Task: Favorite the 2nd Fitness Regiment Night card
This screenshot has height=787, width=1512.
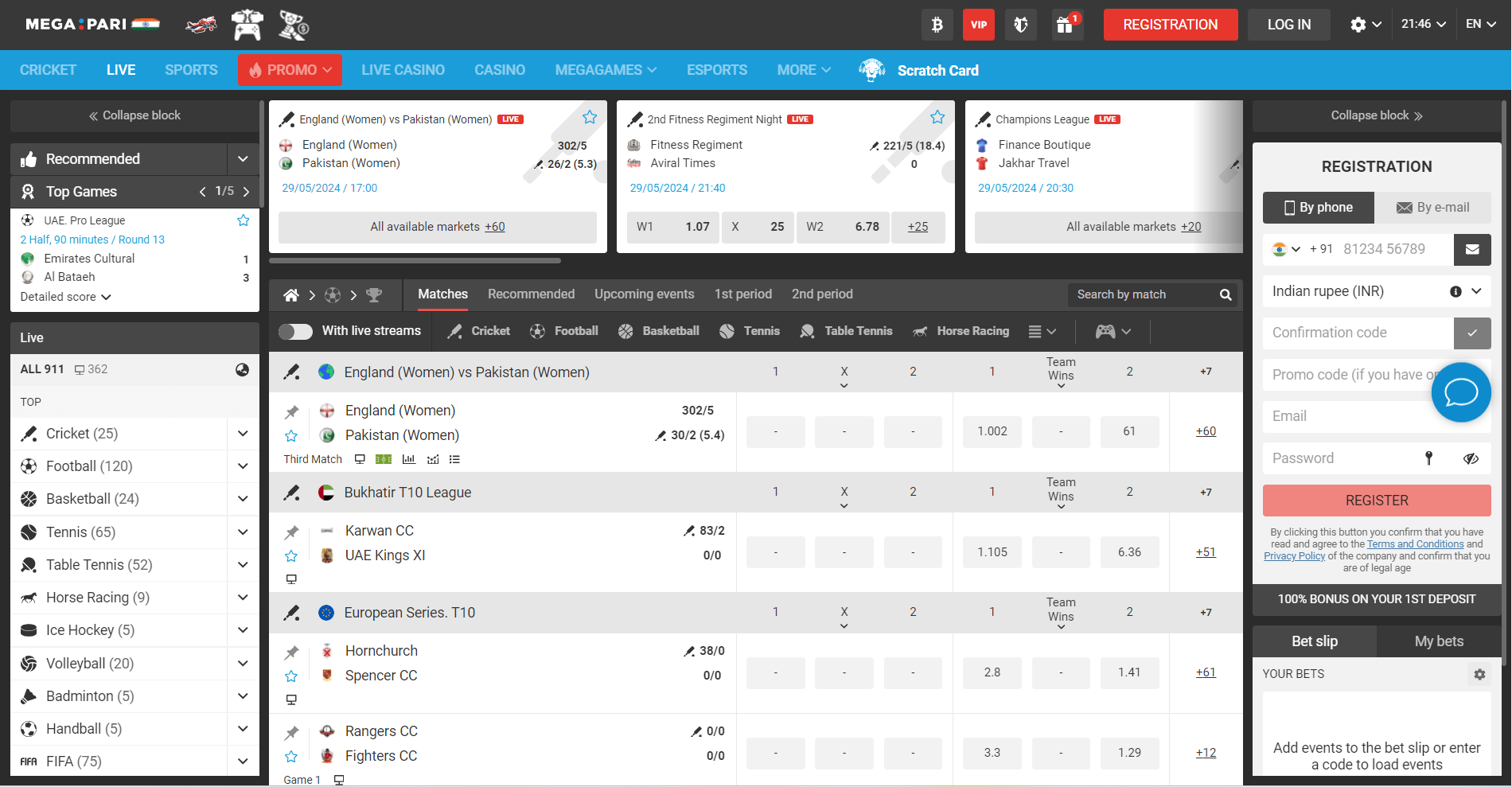Action: click(x=937, y=118)
